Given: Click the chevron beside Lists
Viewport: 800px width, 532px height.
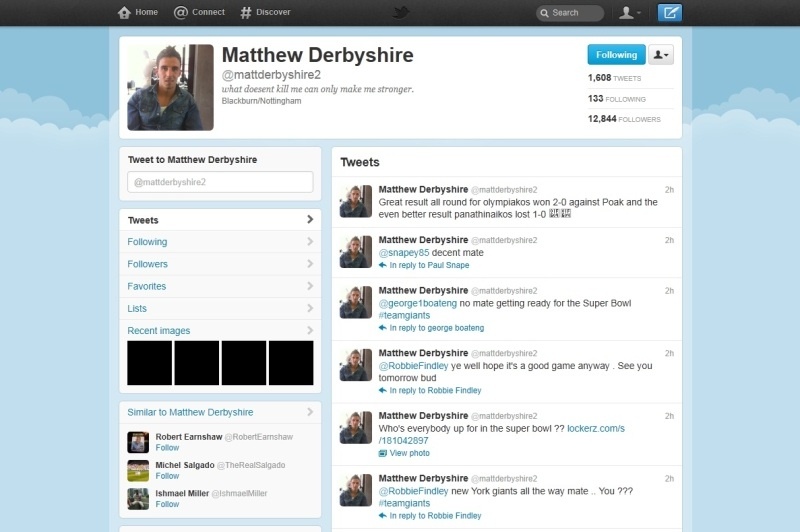Looking at the screenshot, I should tap(310, 308).
